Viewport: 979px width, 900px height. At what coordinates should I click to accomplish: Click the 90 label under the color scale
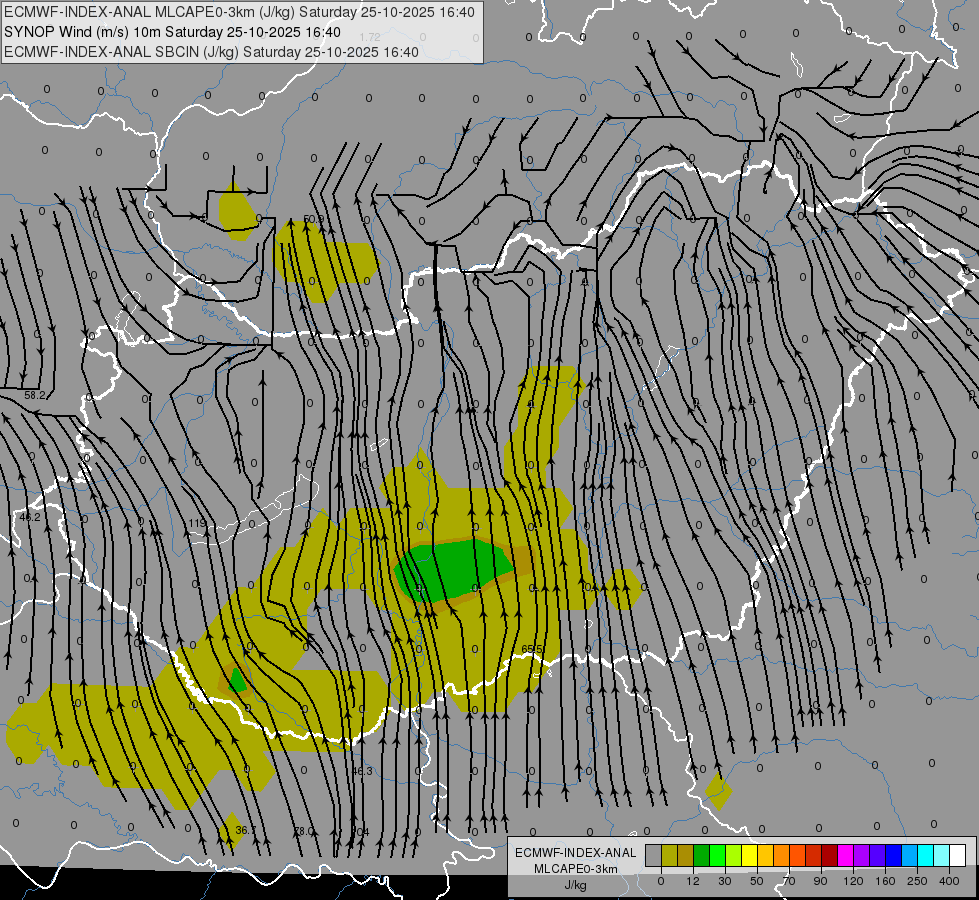820,881
